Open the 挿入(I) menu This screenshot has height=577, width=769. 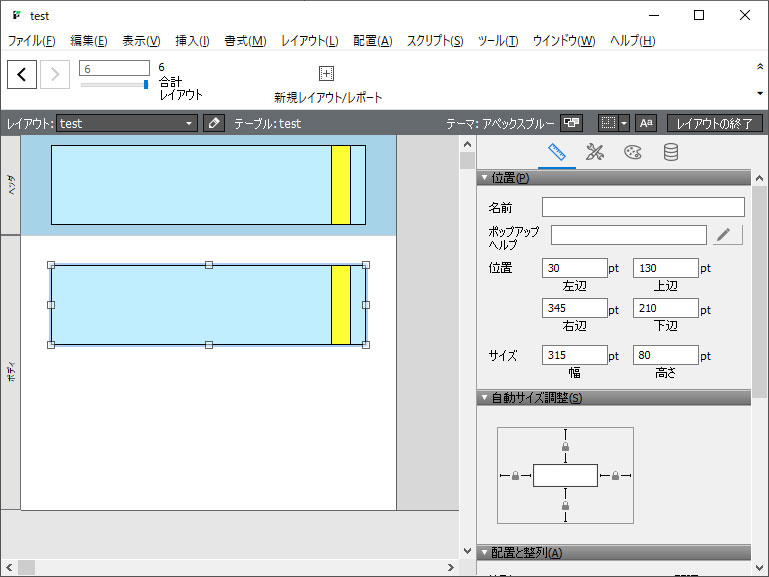(192, 41)
